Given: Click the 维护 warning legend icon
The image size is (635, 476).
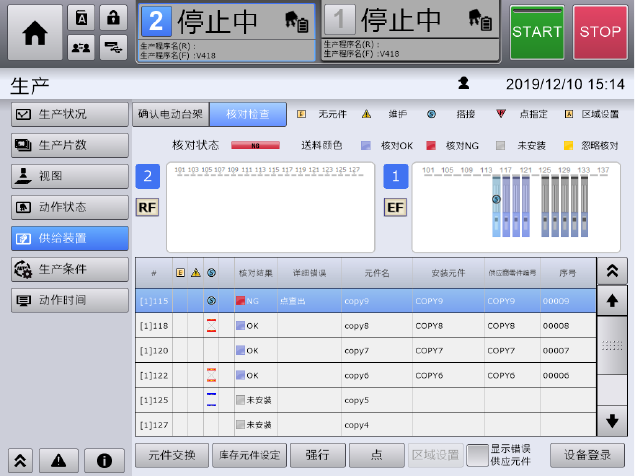Looking at the screenshot, I should pos(366,114).
